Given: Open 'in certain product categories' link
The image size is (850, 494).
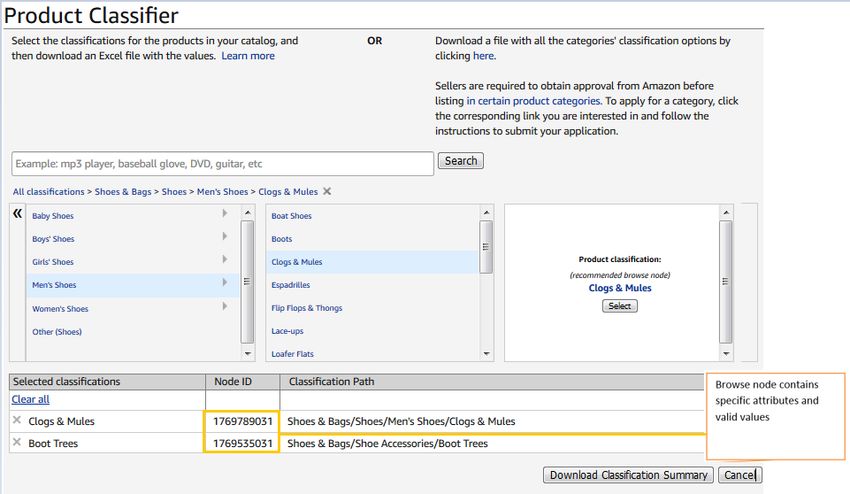Looking at the screenshot, I should pos(533,101).
